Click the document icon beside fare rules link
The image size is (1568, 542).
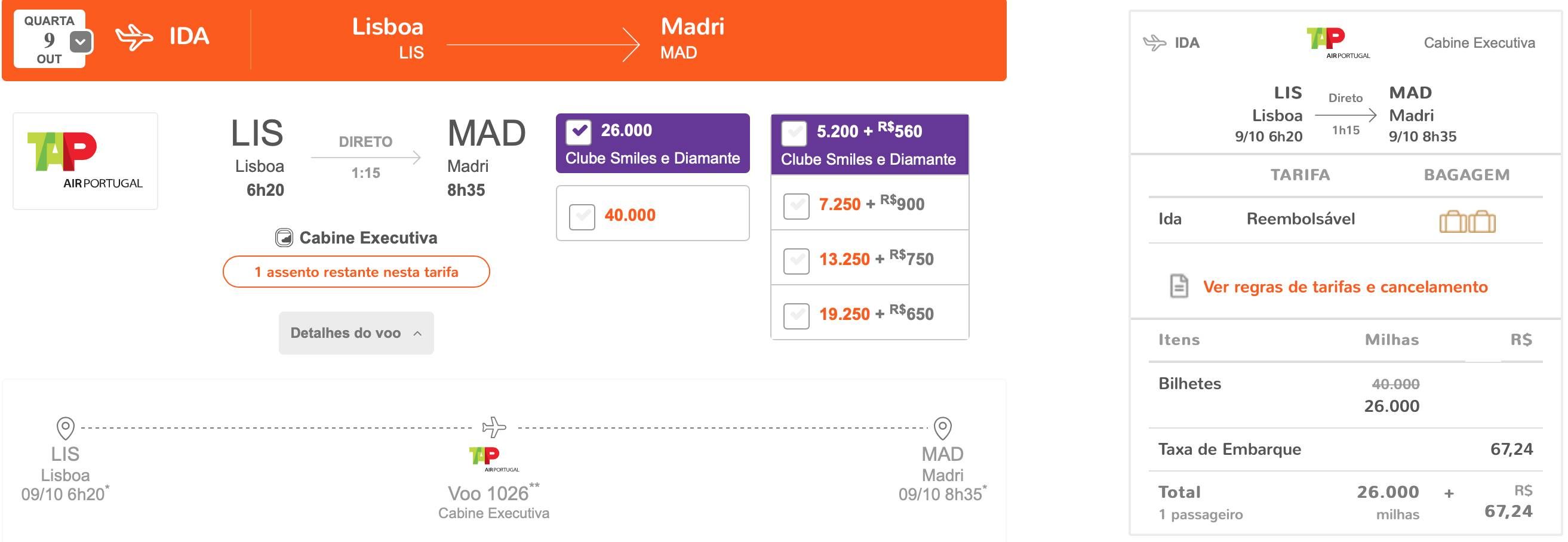tap(1179, 285)
